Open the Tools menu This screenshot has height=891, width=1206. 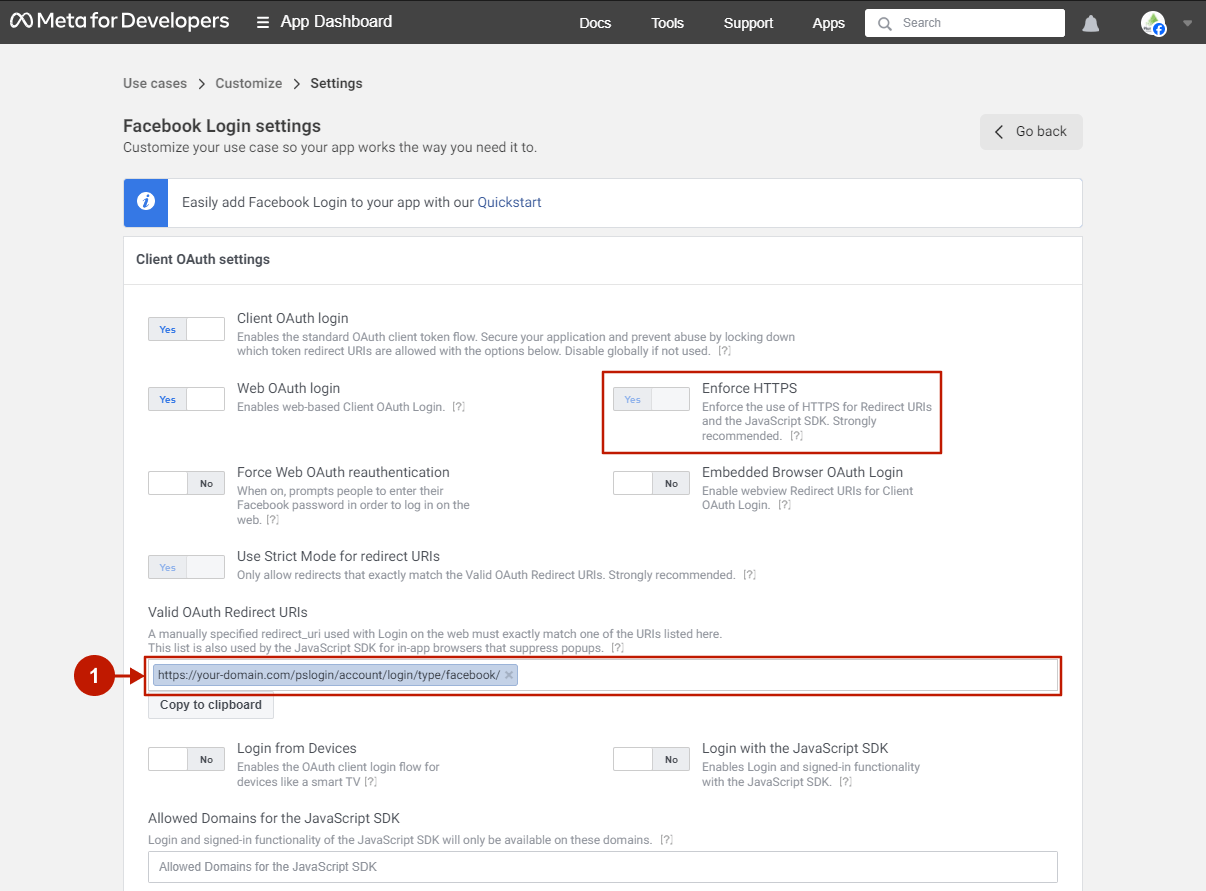(667, 23)
